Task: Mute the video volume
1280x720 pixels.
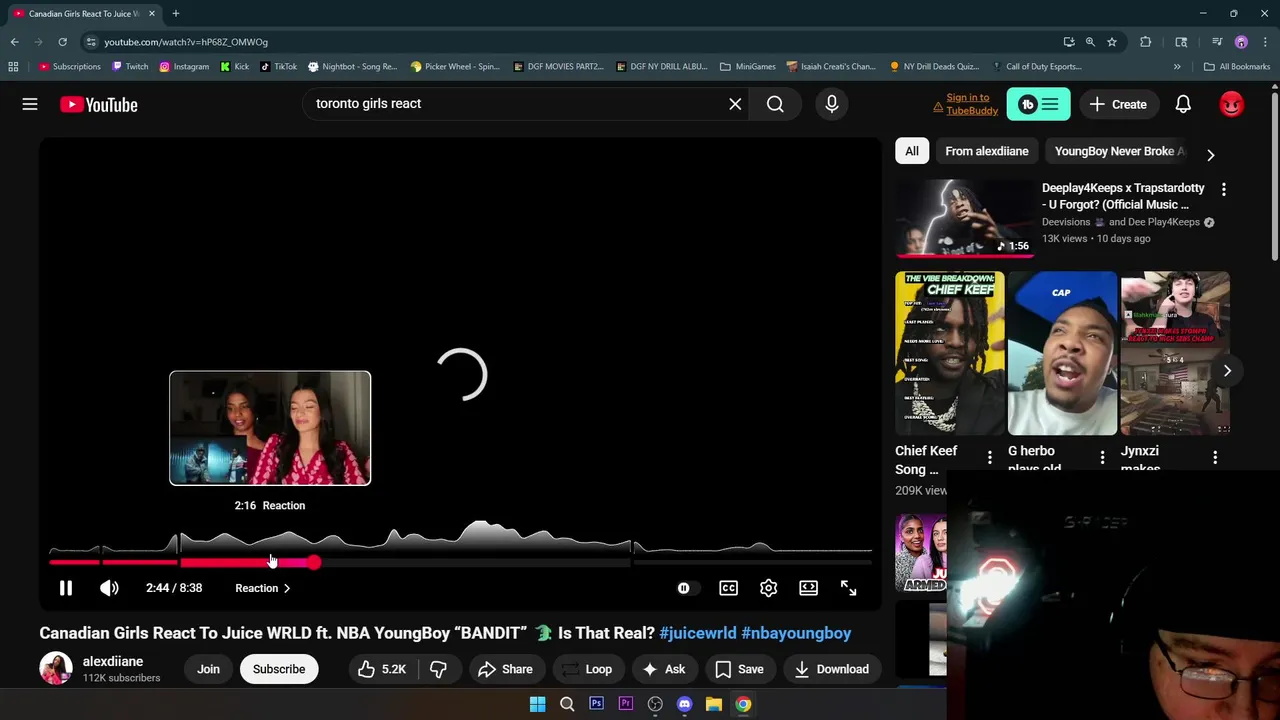Action: [x=109, y=588]
